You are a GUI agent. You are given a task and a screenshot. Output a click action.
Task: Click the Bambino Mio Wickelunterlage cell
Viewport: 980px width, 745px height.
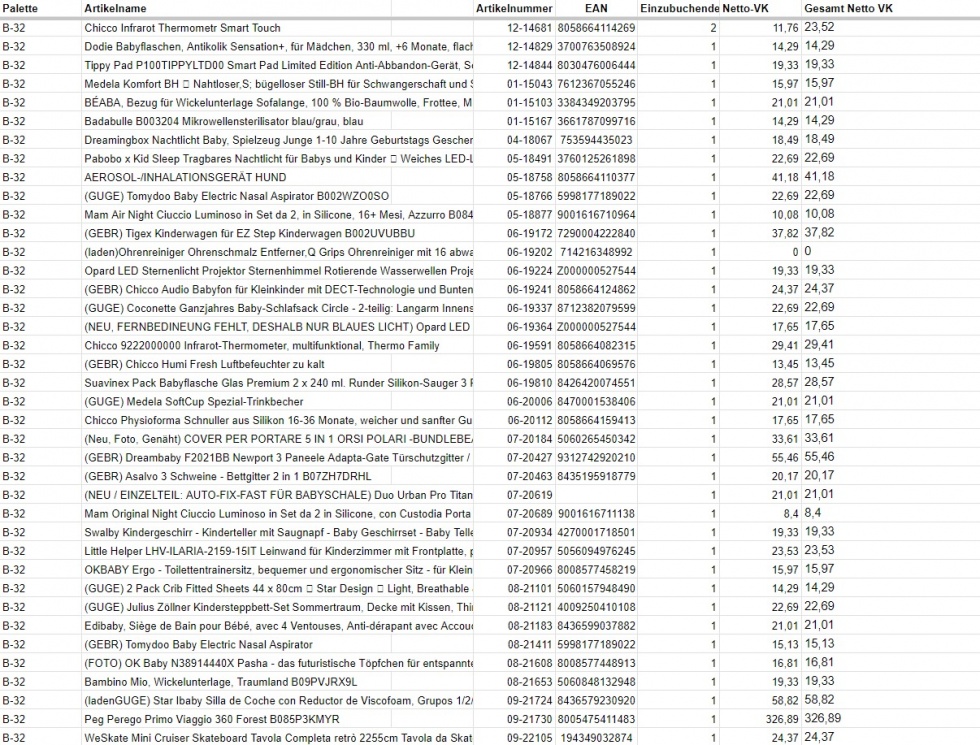(x=221, y=682)
